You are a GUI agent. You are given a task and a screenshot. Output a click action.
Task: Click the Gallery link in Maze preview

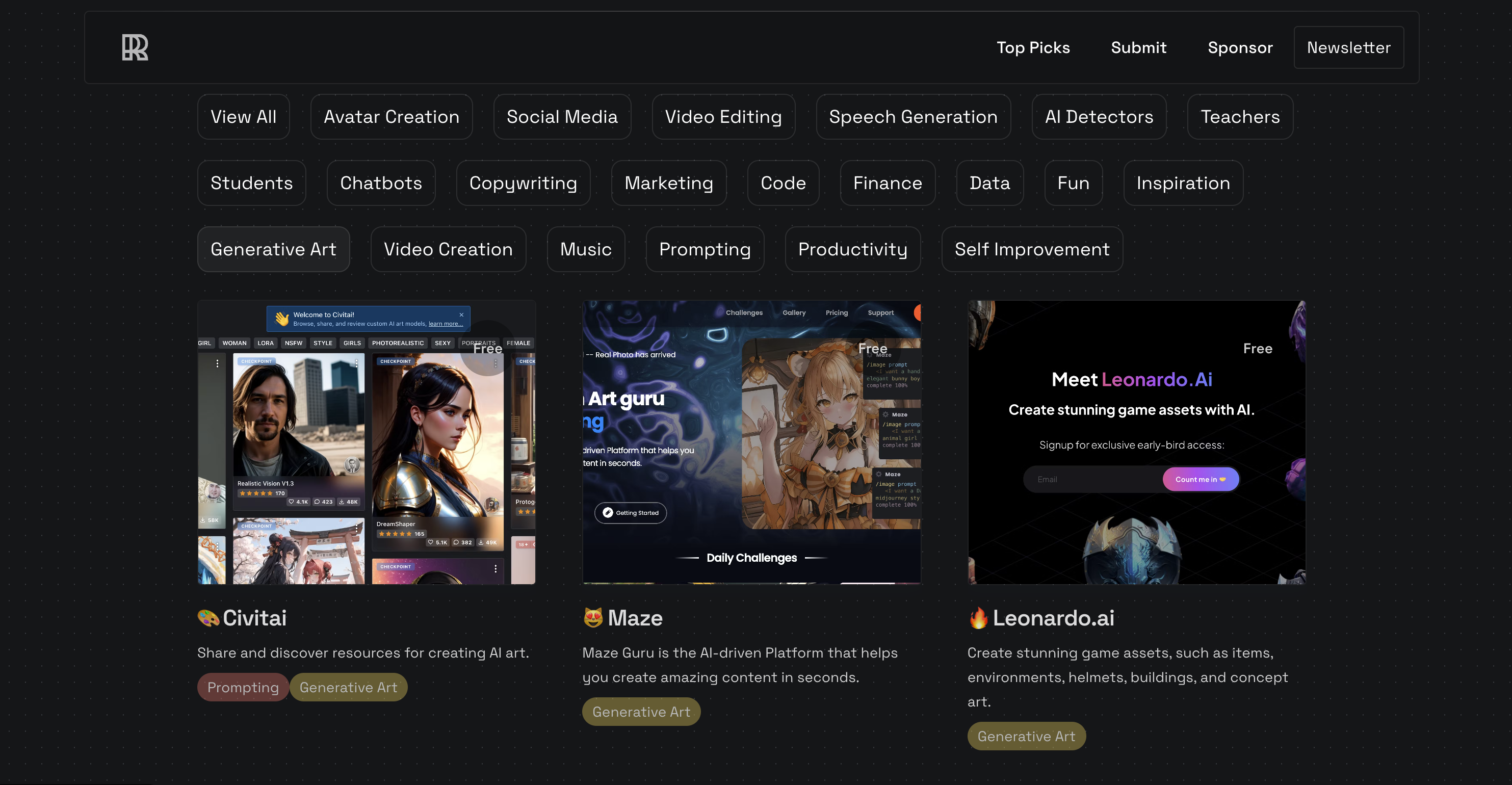tap(794, 312)
